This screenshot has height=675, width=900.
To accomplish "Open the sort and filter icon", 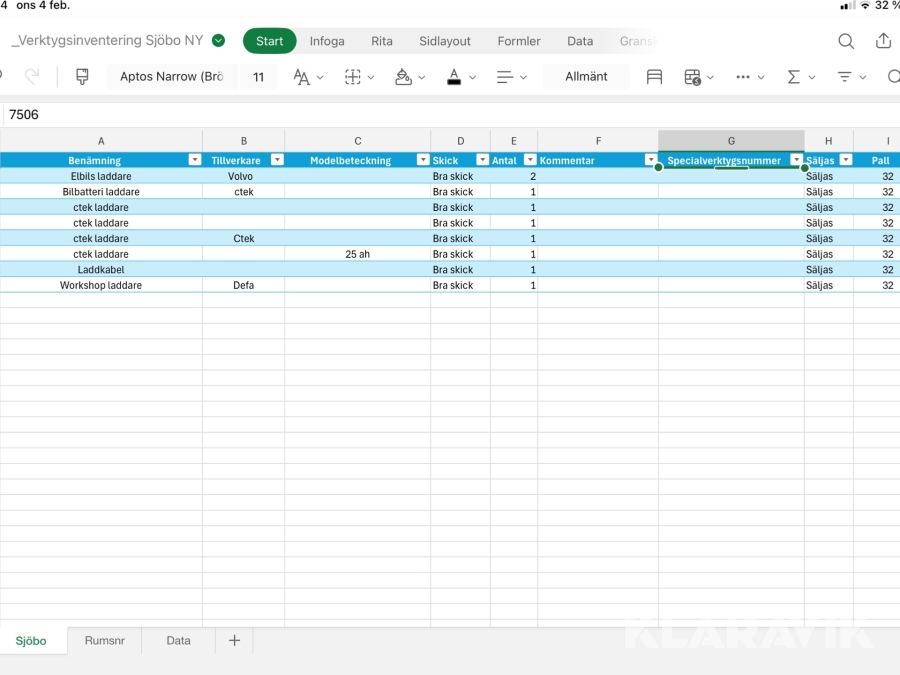I will click(x=851, y=77).
